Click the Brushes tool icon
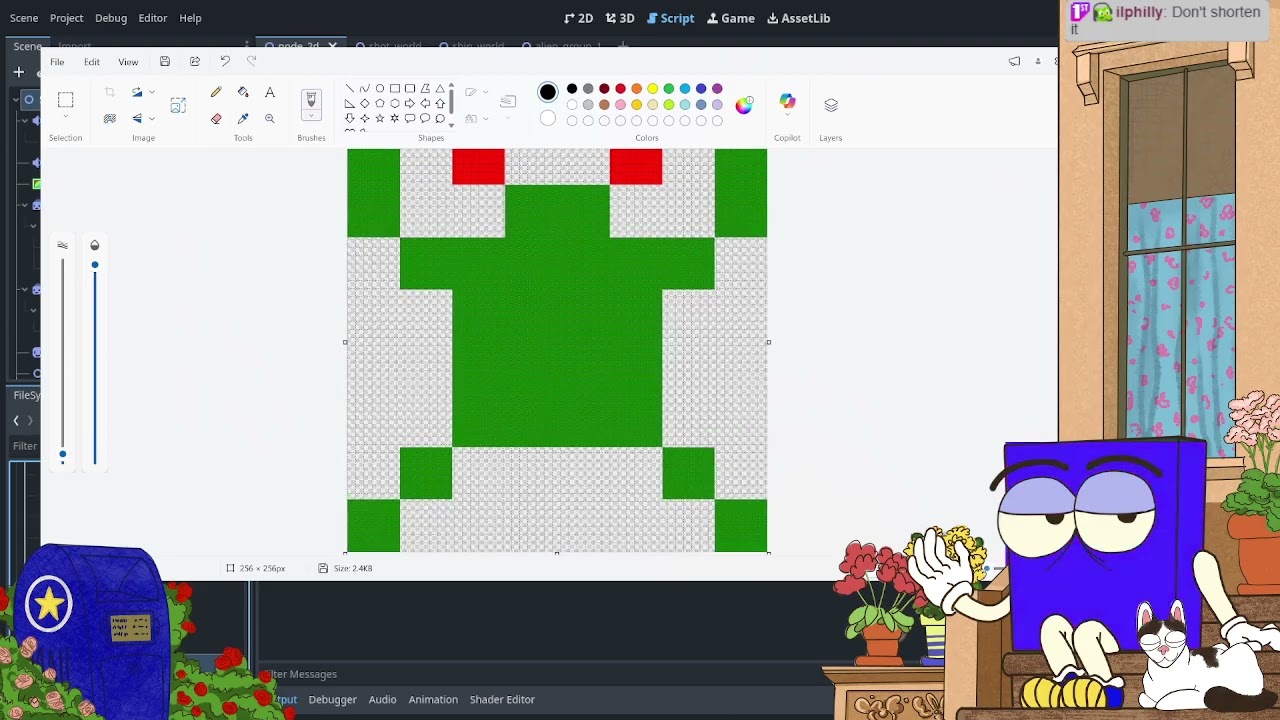1280x720 pixels. pos(311,99)
